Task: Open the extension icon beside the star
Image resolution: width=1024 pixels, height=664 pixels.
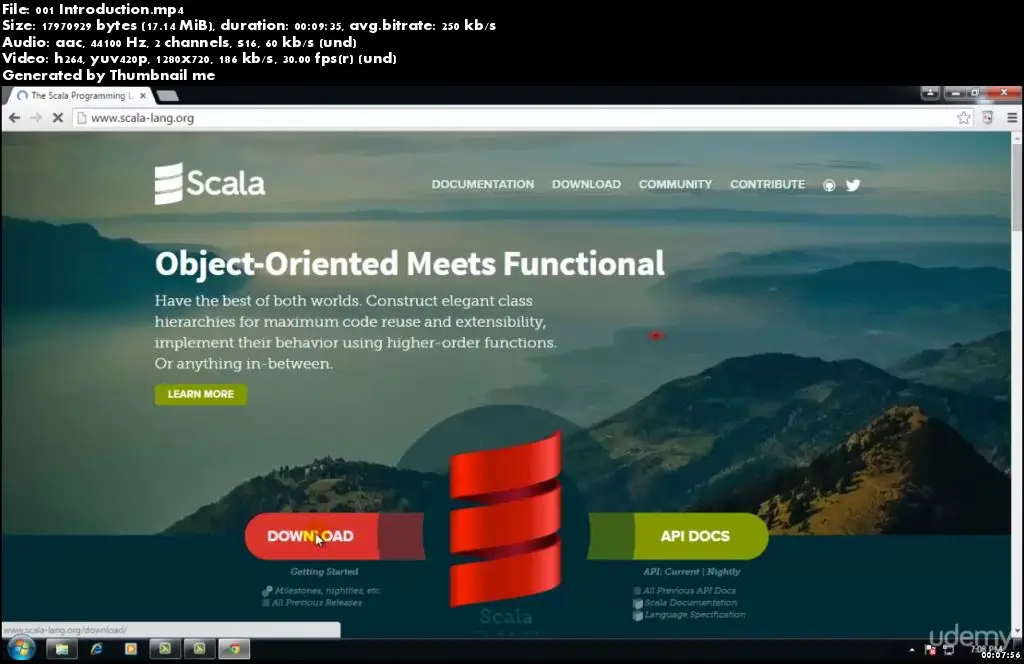Action: (x=987, y=118)
